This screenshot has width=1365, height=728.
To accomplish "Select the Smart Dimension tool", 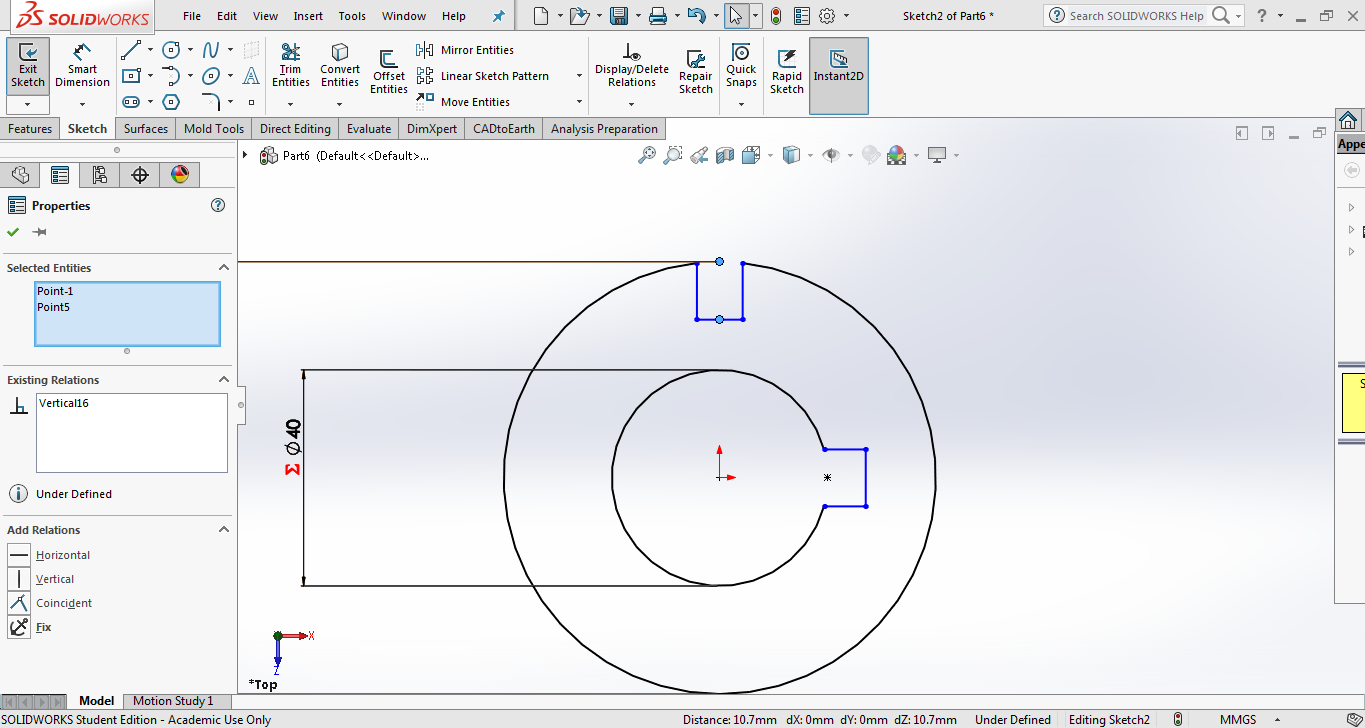I will (82, 64).
